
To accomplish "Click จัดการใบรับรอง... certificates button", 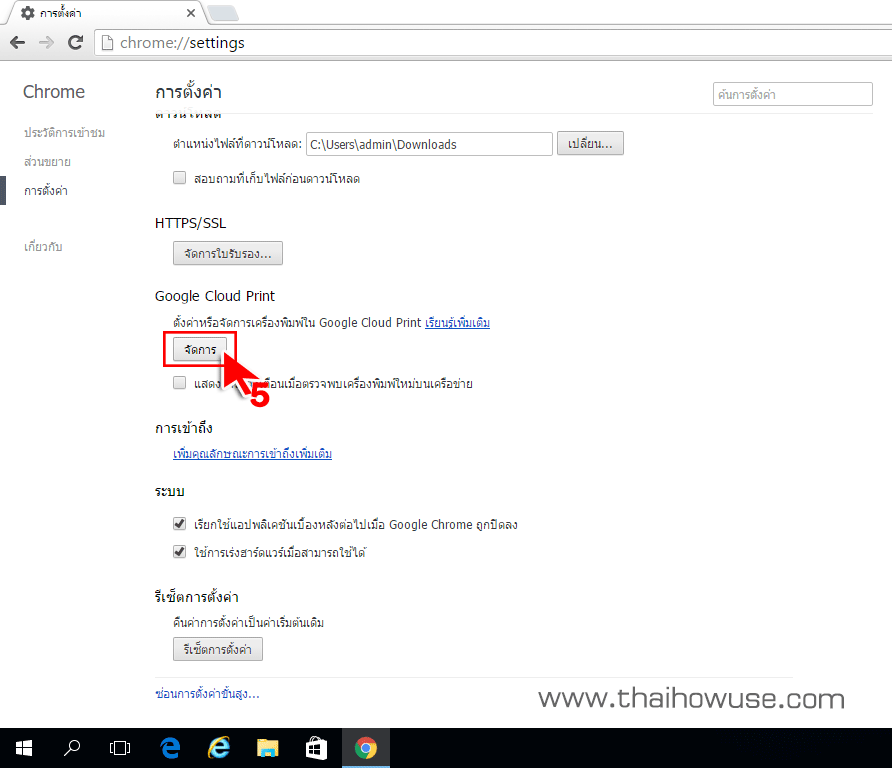I will [x=228, y=253].
